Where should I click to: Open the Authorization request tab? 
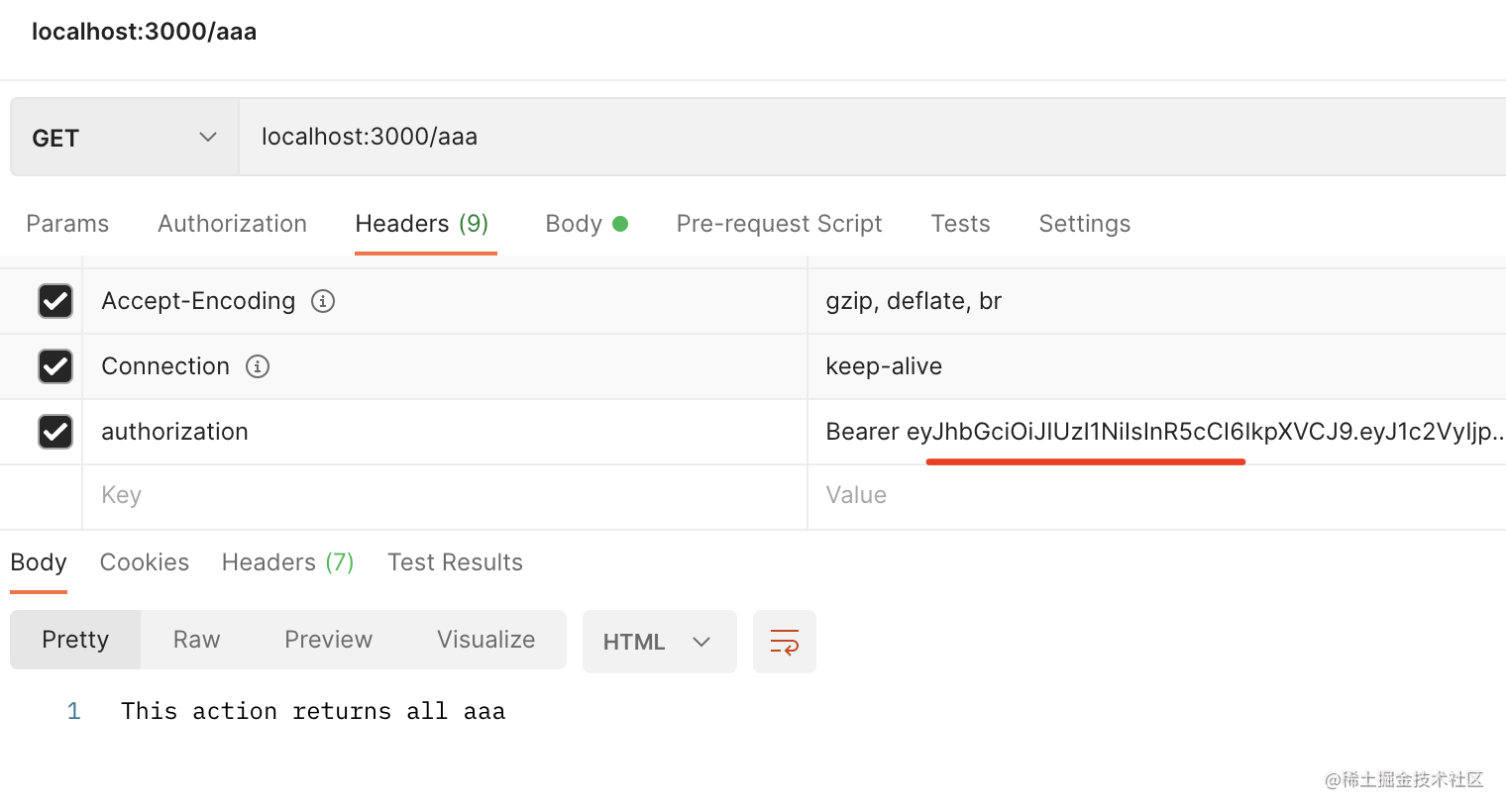coord(232,224)
